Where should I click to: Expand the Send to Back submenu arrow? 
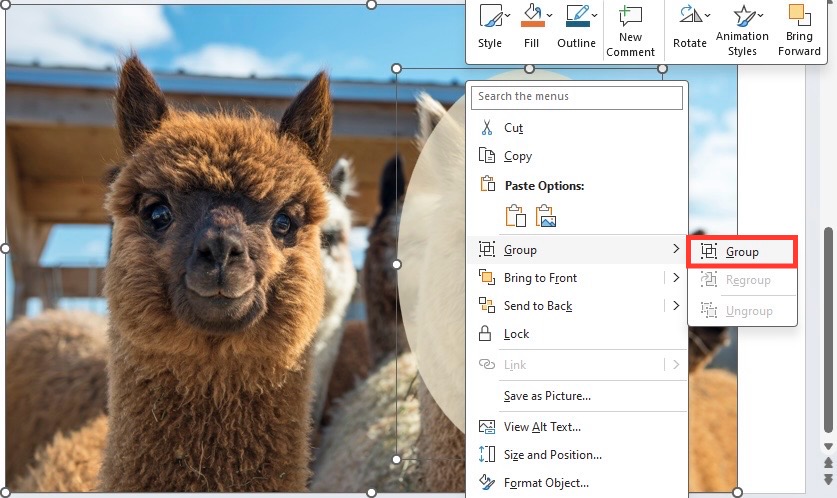point(676,305)
